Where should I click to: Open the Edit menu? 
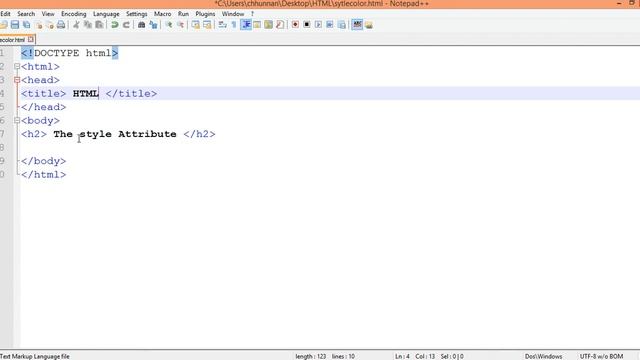(x=5, y=14)
